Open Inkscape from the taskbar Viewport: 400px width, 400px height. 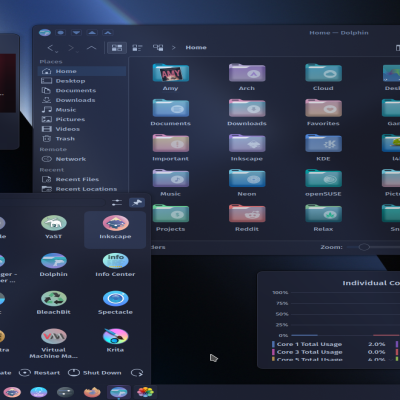(x=12, y=392)
